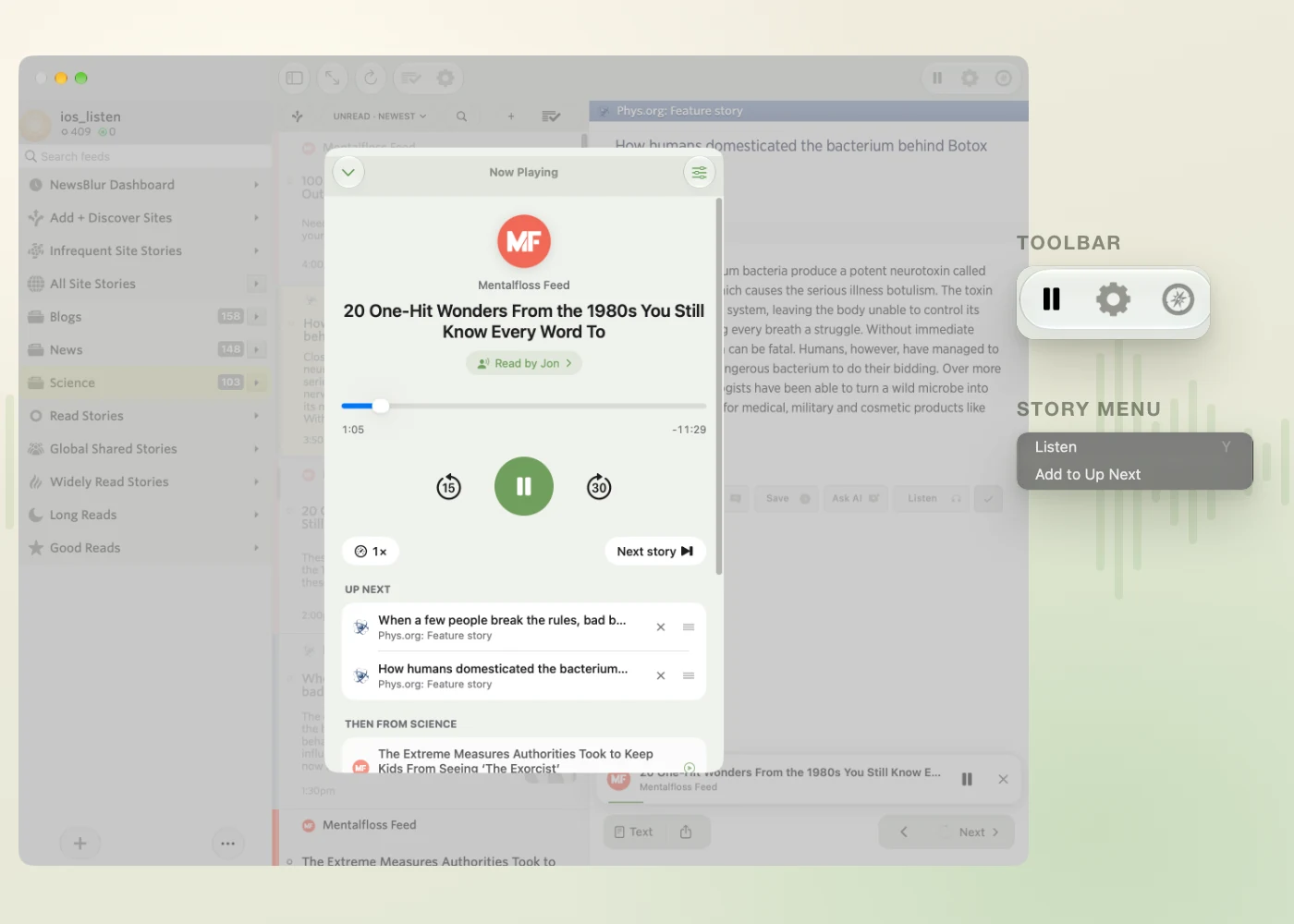Go to previous story with the left arrow
1294x924 pixels.
(x=904, y=833)
